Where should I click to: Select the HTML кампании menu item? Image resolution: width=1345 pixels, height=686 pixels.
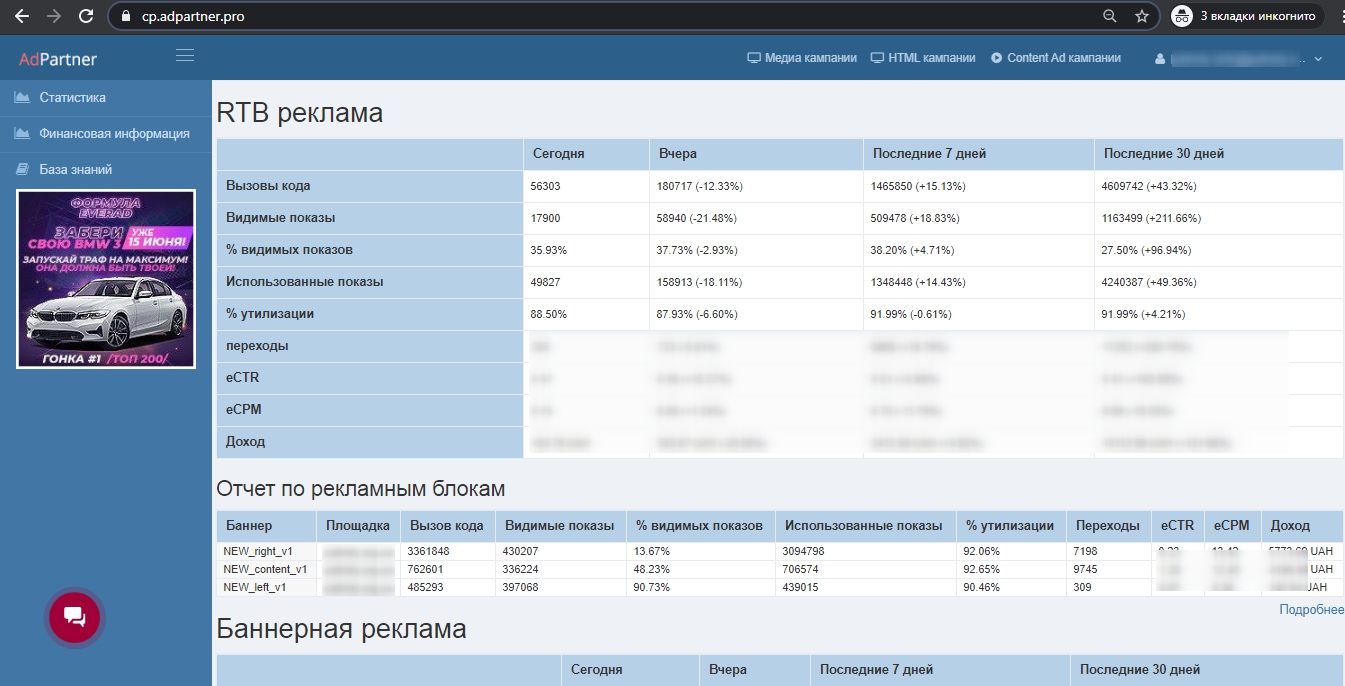[x=932, y=57]
